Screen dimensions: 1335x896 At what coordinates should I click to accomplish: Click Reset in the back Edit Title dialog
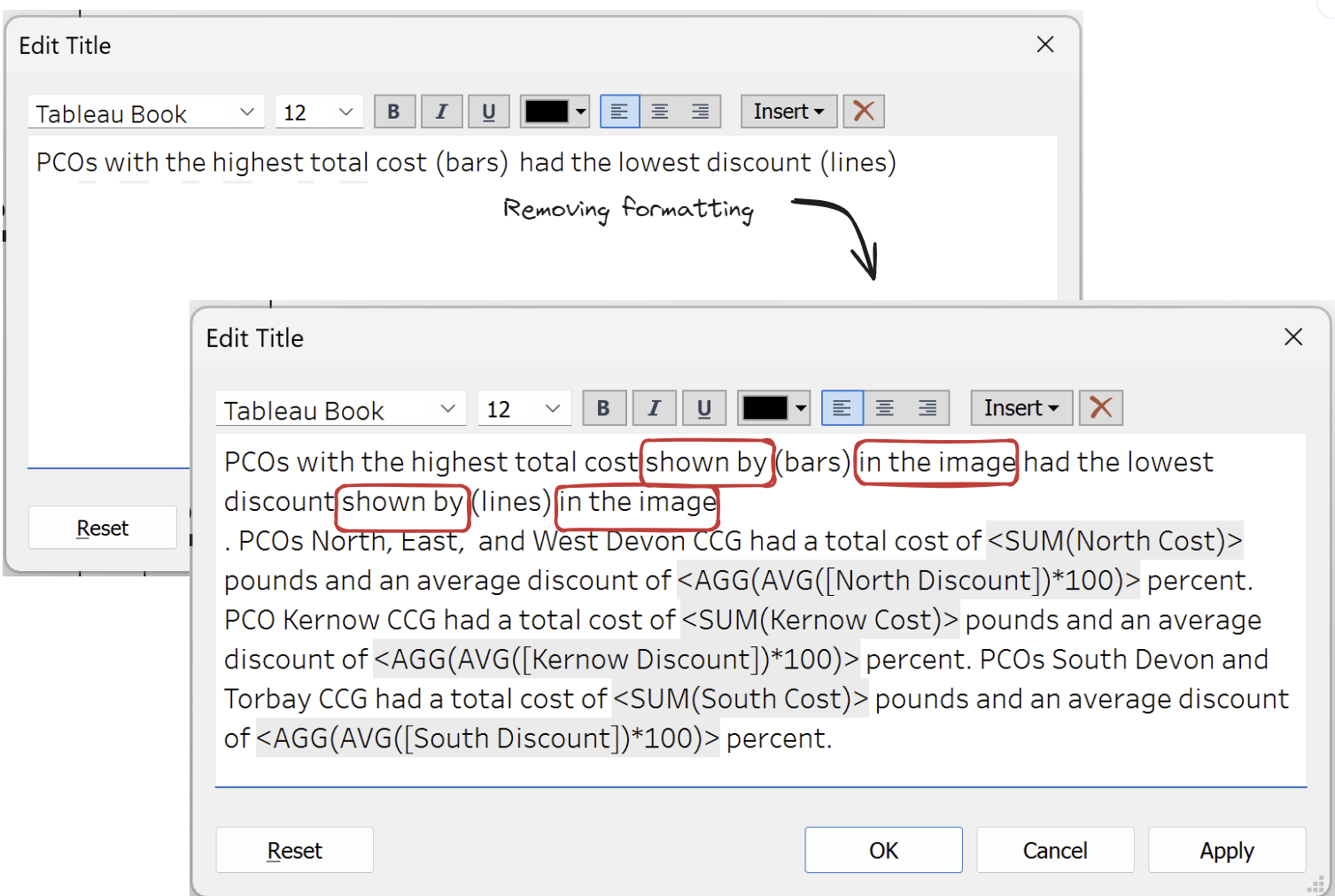(x=103, y=528)
